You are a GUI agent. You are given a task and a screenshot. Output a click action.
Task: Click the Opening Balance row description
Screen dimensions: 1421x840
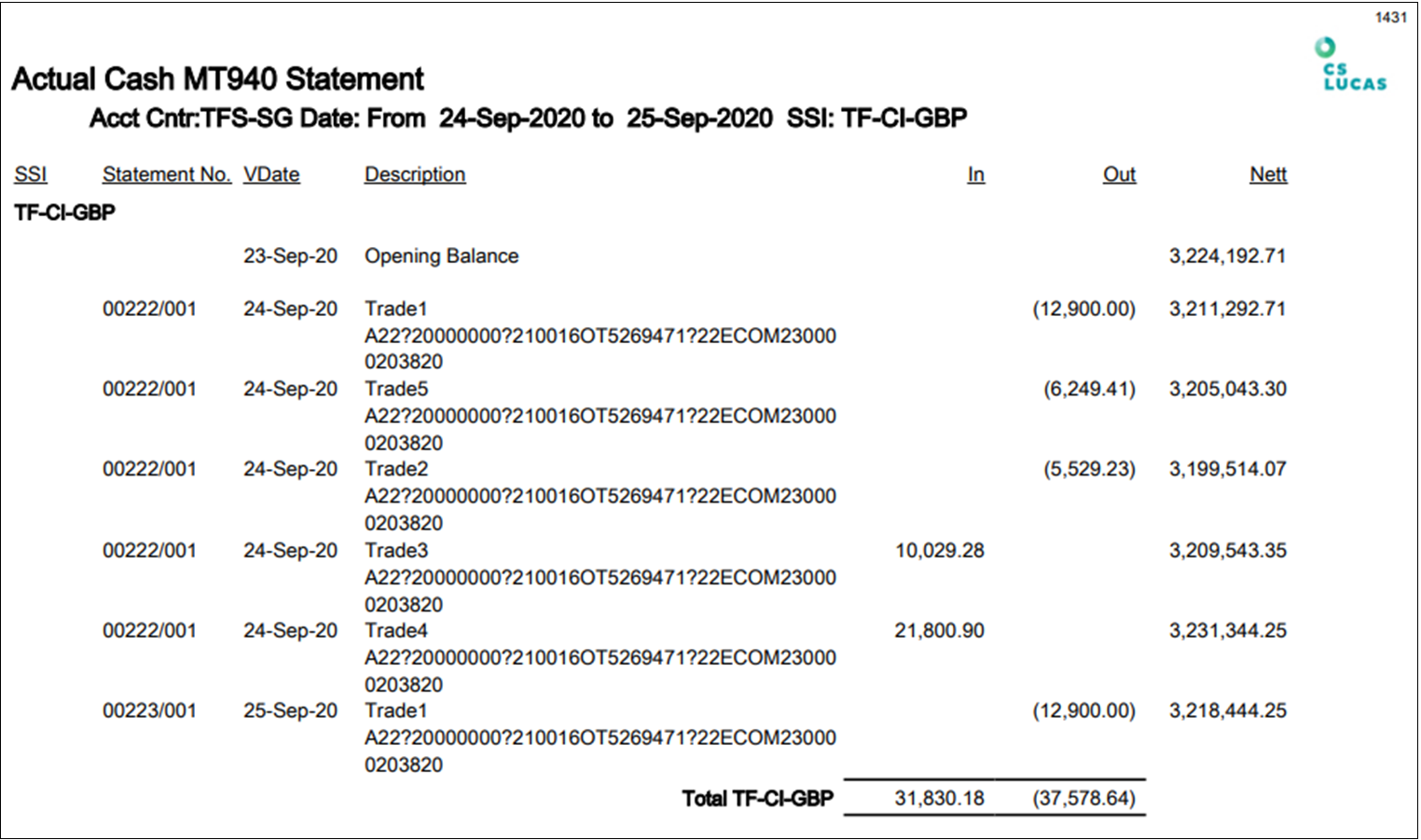[441, 256]
